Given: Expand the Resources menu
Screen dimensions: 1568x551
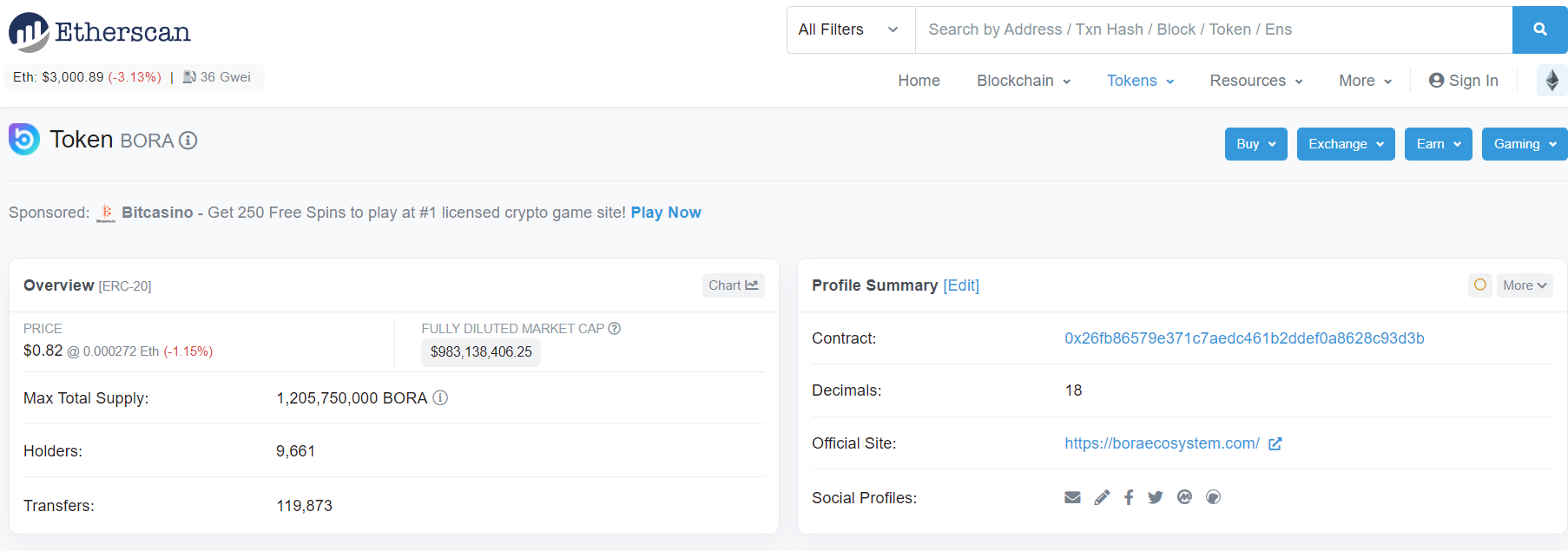Looking at the screenshot, I should click(x=1256, y=81).
